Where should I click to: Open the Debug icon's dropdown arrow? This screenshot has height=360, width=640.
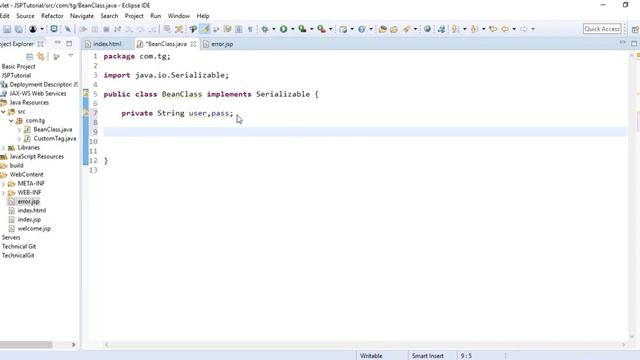[273, 29]
